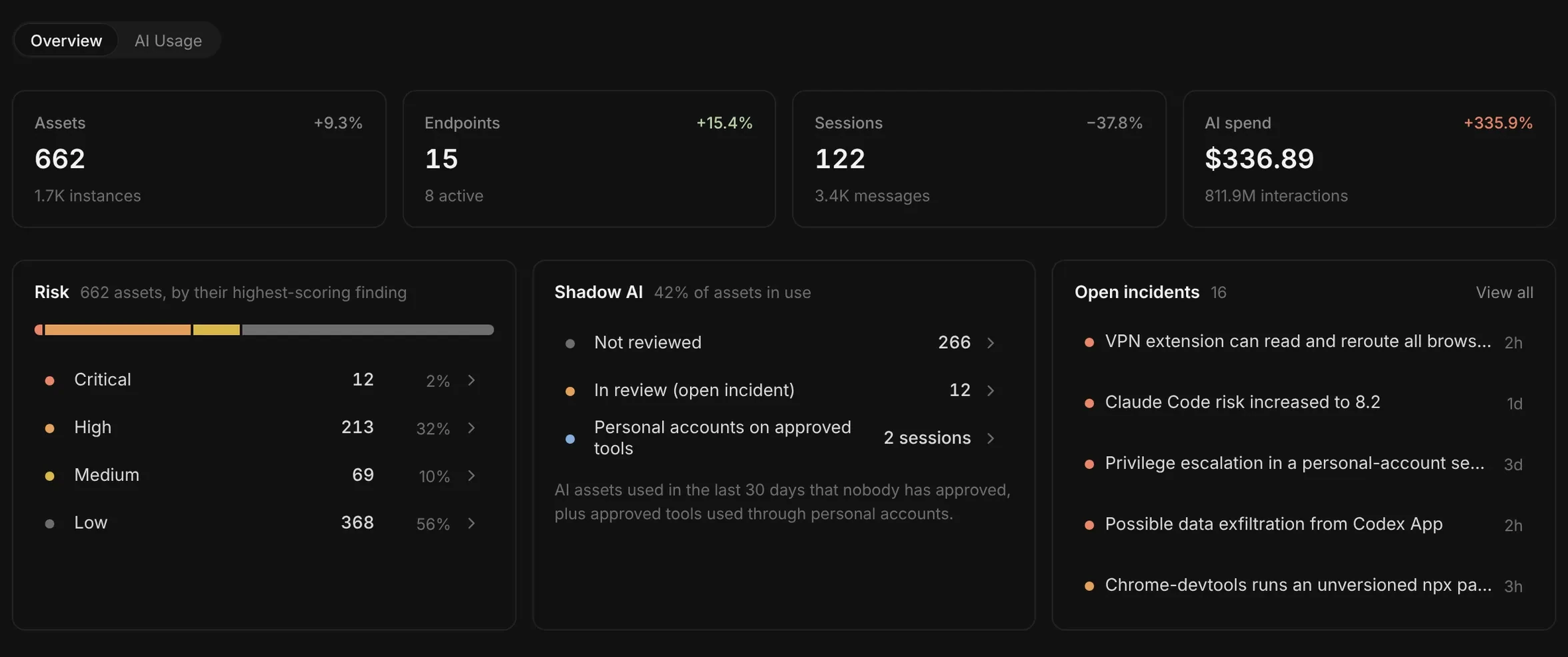Image resolution: width=1568 pixels, height=657 pixels.
Task: Click the Medium severity dot
Action: [49, 476]
